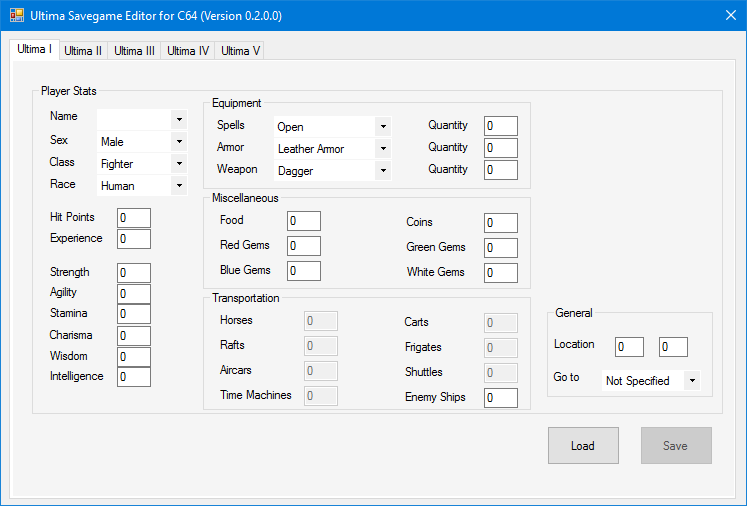This screenshot has width=747, height=506.
Task: Click the disabled Frigates field
Action: coord(501,348)
